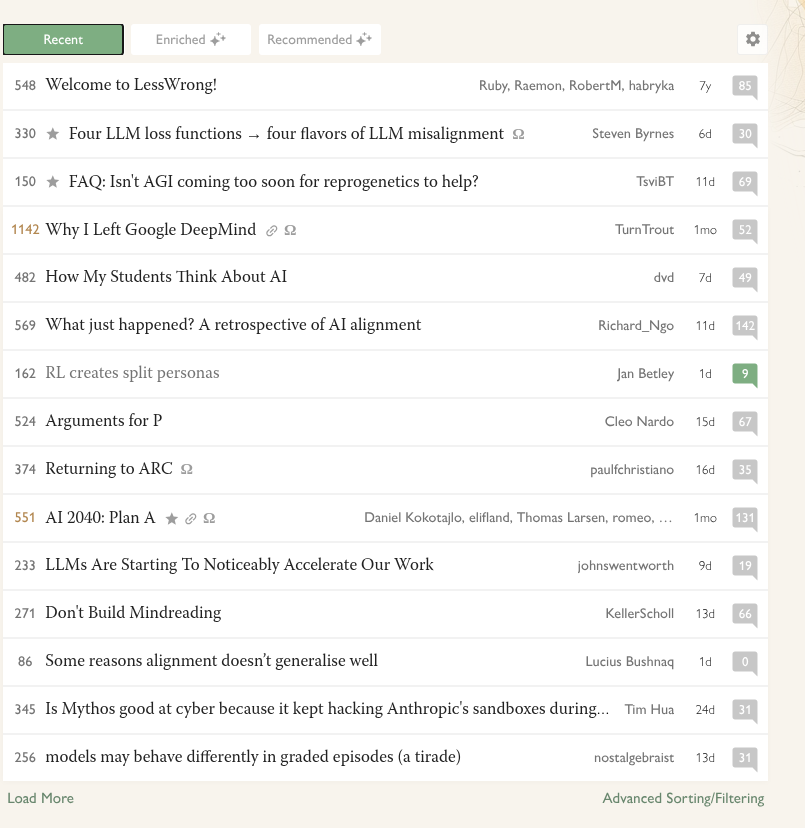Open comments bubble for Welcome to LessWrong

[745, 87]
